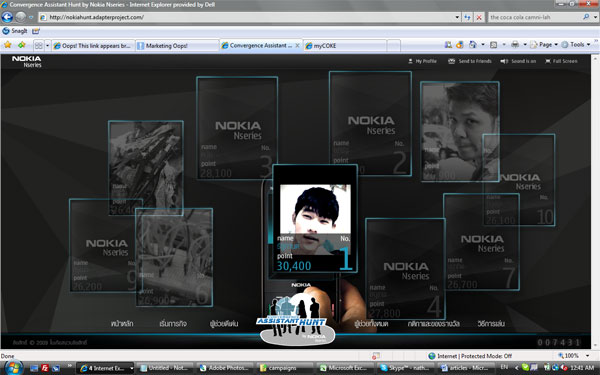Open the '4 Internet Ex...' taskbar group
The height and width of the screenshot is (375, 600).
105,368
